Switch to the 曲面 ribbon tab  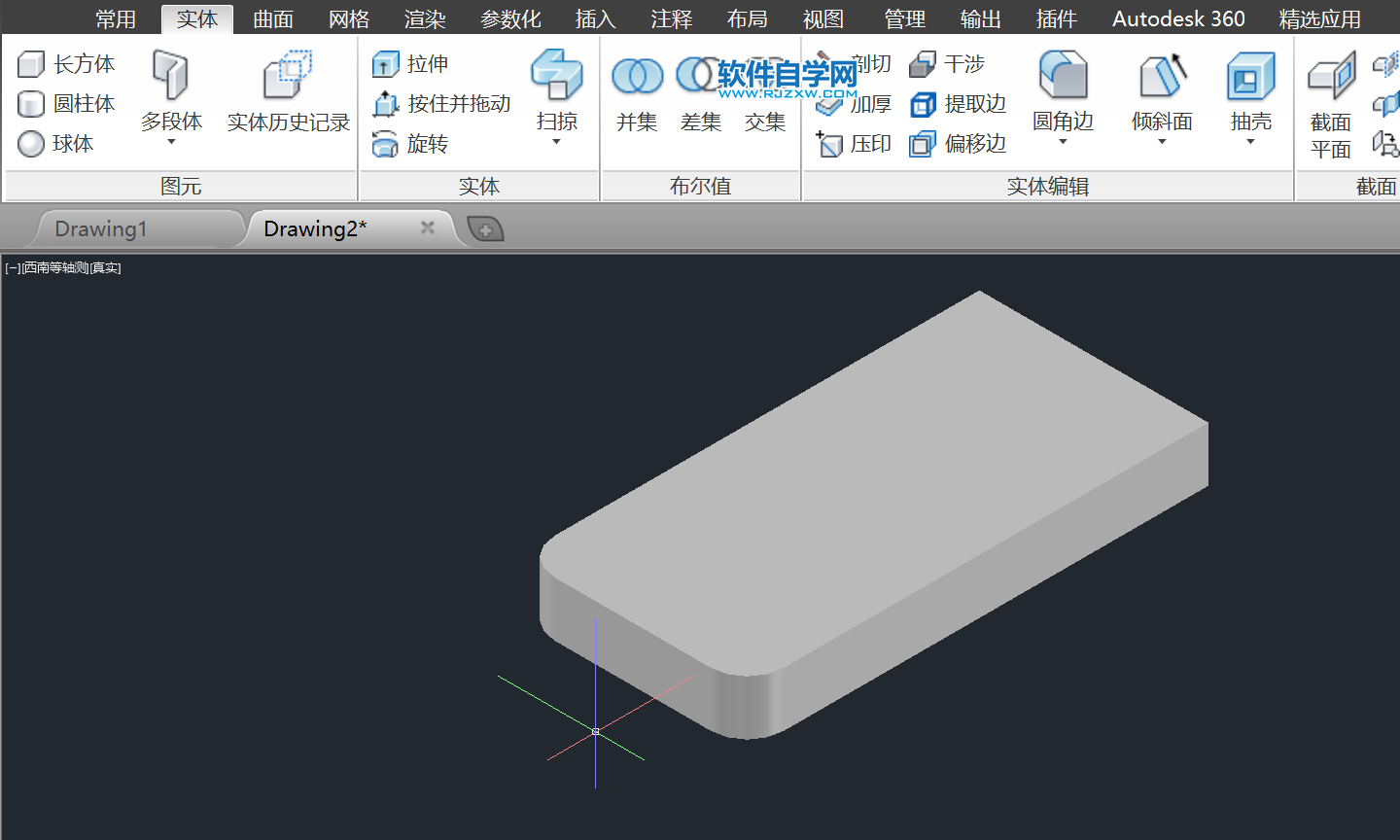(x=273, y=18)
